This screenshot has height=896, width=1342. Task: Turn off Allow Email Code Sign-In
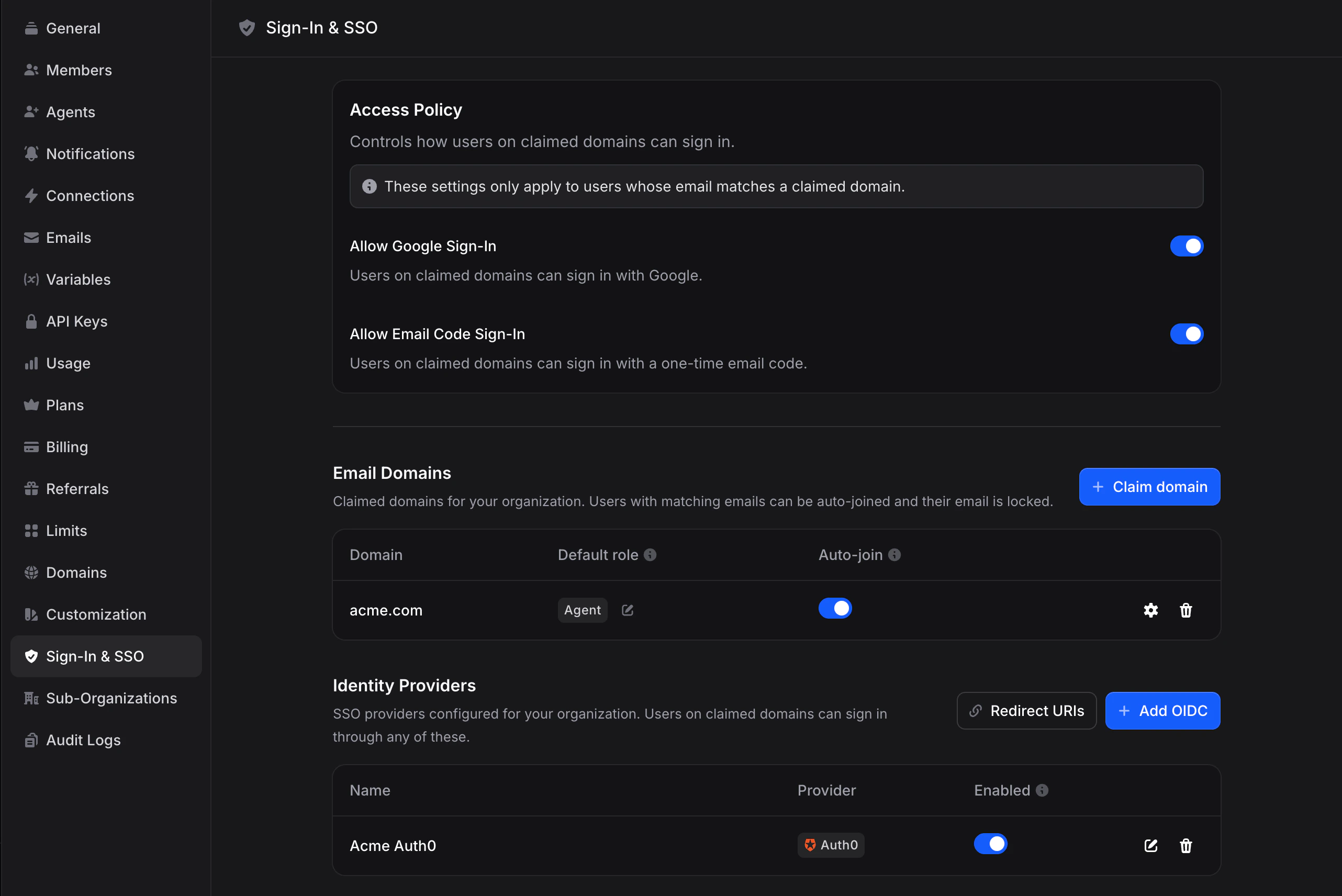pos(1187,334)
